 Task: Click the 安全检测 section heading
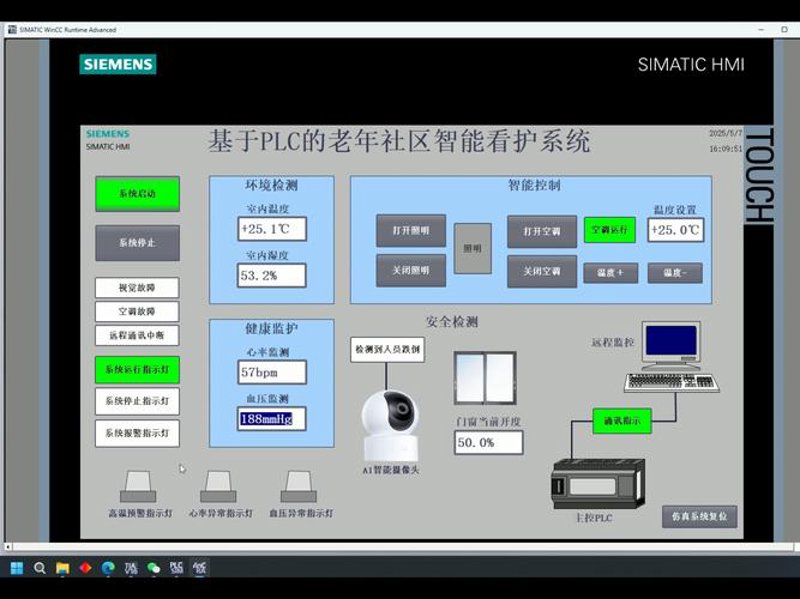[x=452, y=322]
